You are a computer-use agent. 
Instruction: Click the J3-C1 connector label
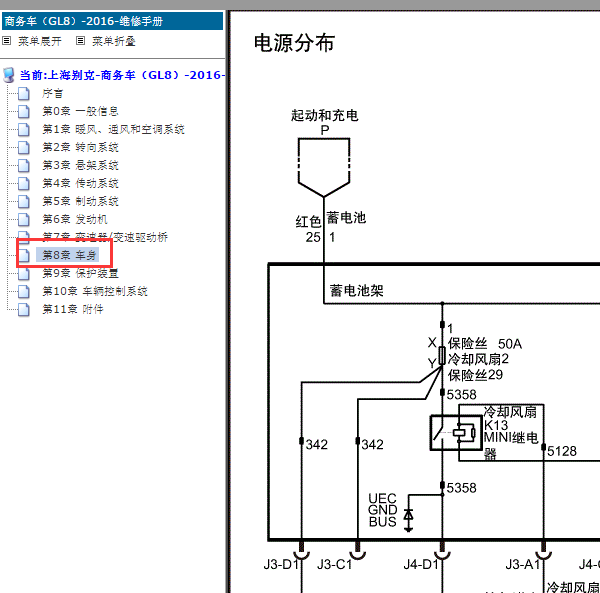[334, 564]
